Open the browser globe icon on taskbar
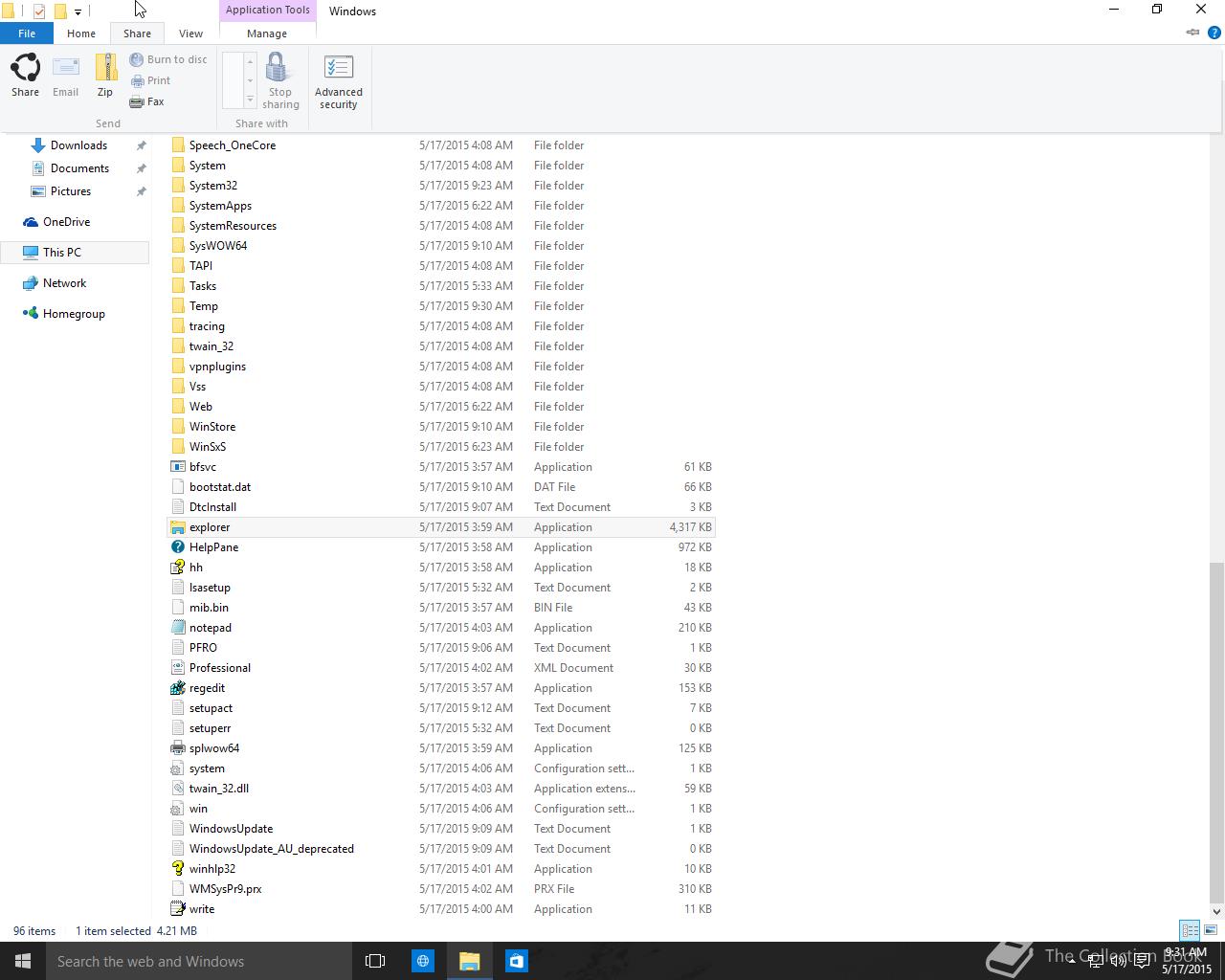The width and height of the screenshot is (1225, 980). tap(422, 961)
